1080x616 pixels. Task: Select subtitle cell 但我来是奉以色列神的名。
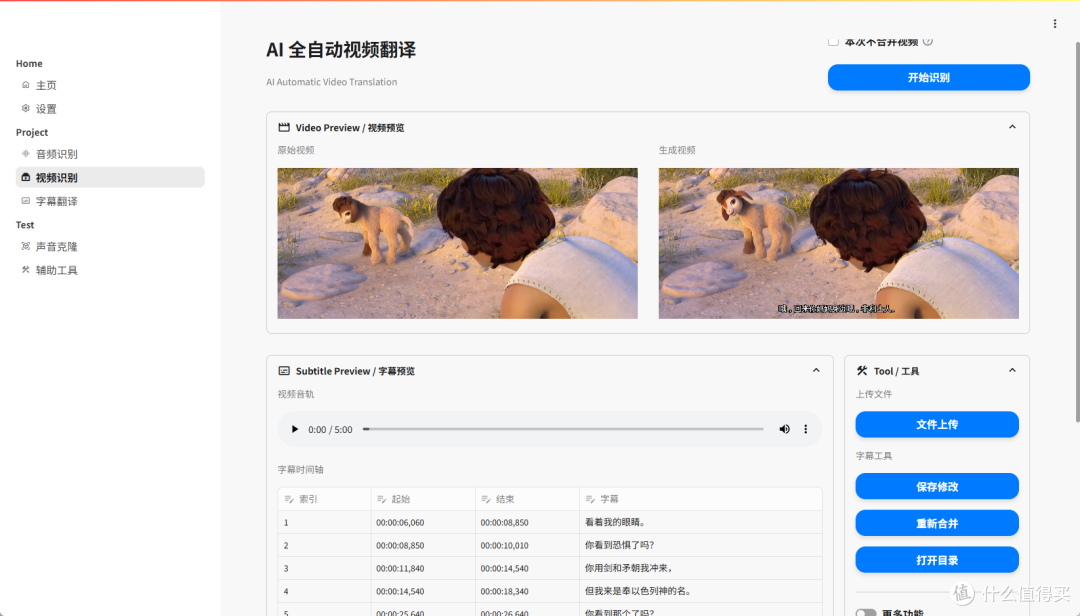700,591
